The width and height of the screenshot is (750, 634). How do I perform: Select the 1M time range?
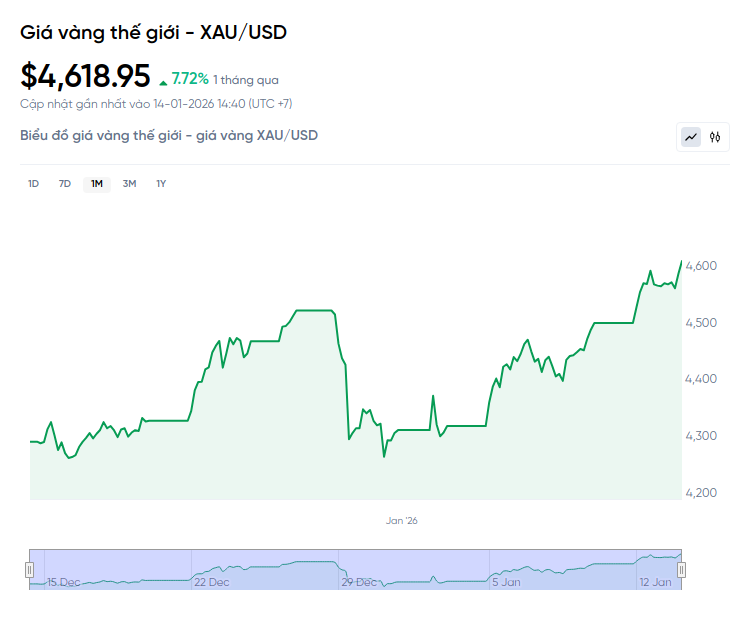(97, 184)
